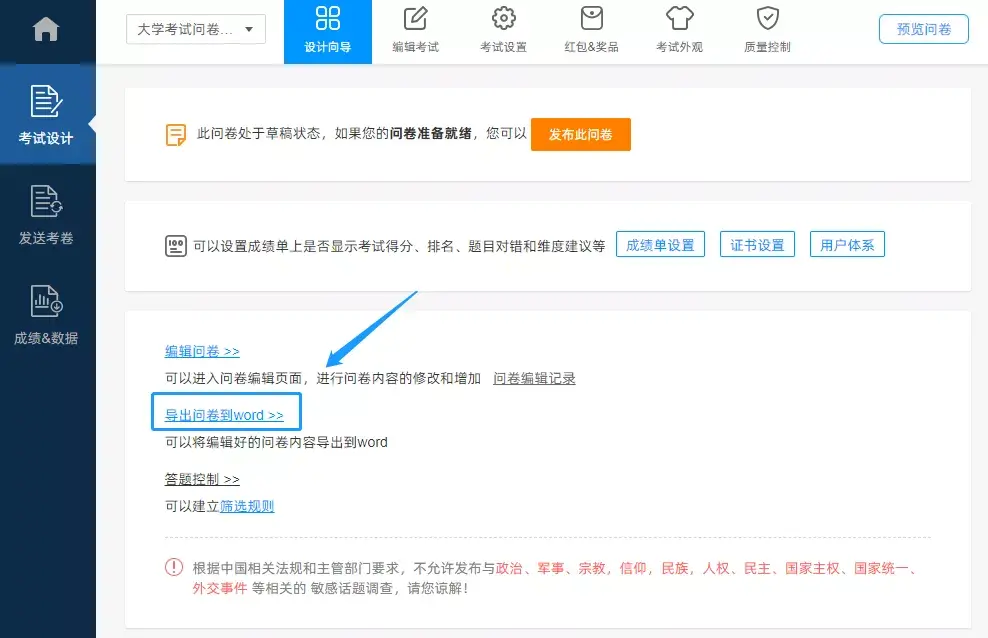
Task: Open the 筛选规则 filter rules link
Action: [x=246, y=505]
